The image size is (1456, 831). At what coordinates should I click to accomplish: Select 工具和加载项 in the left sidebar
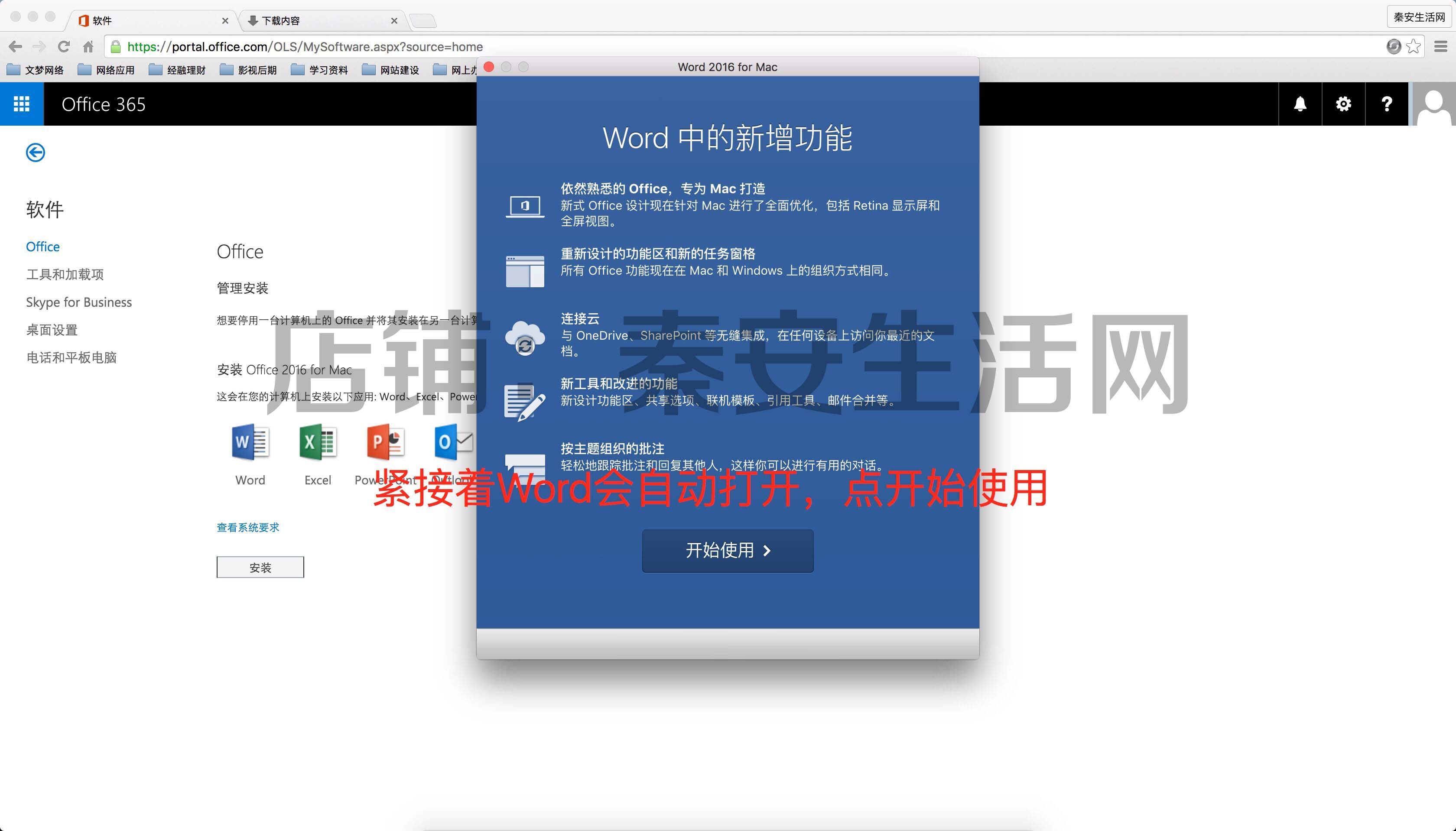[65, 275]
